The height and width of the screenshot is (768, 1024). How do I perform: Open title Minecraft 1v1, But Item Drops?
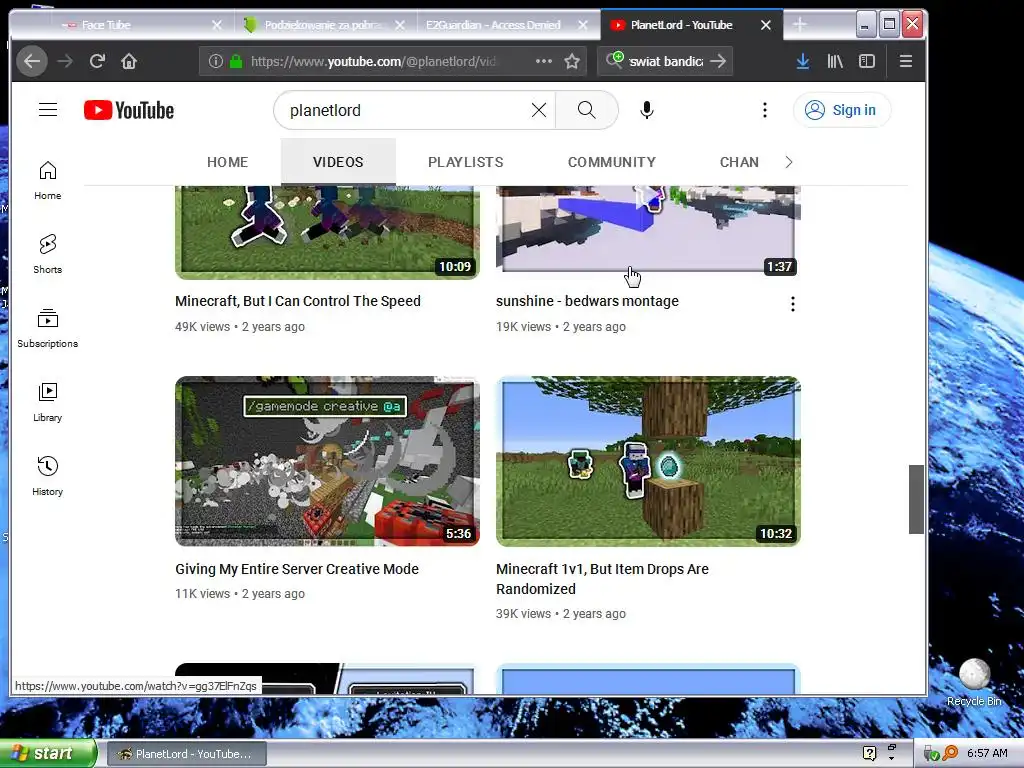click(602, 579)
